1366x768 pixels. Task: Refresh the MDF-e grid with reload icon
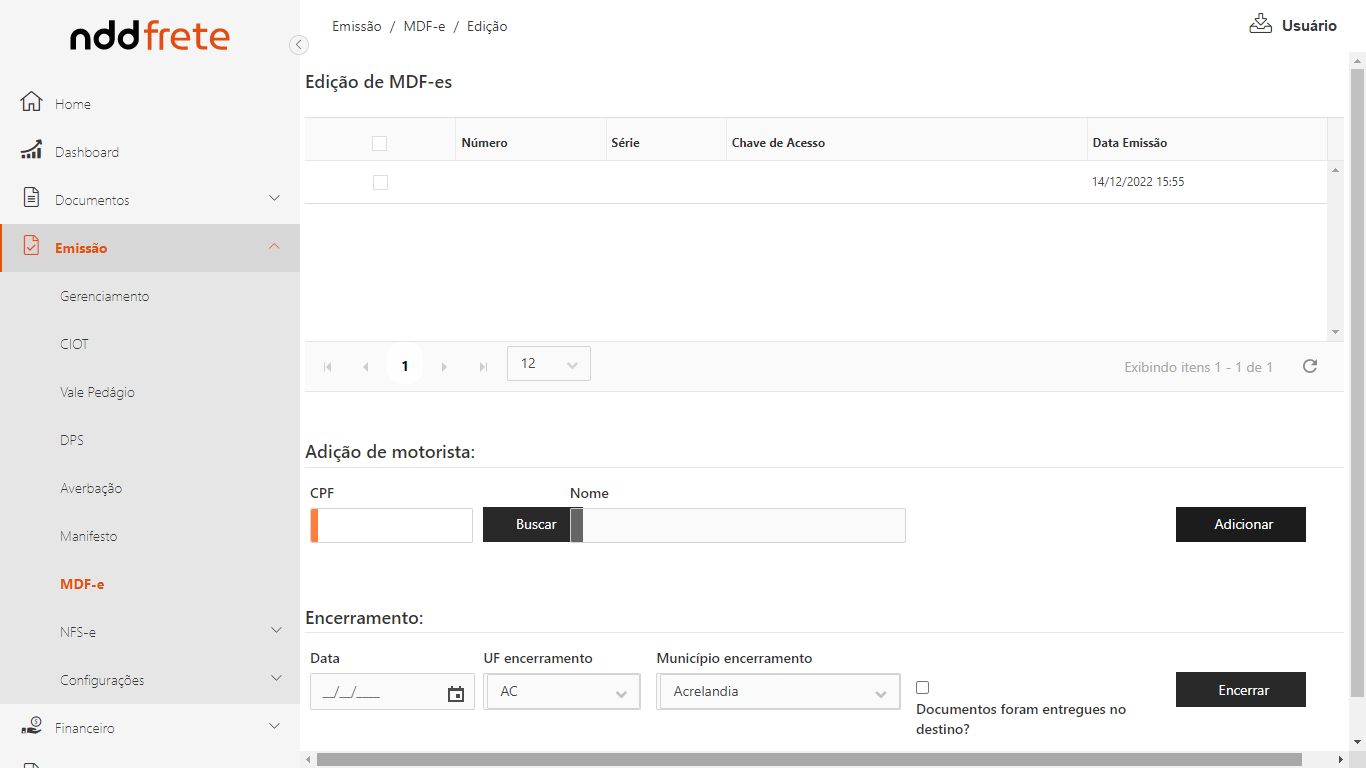[x=1309, y=366]
